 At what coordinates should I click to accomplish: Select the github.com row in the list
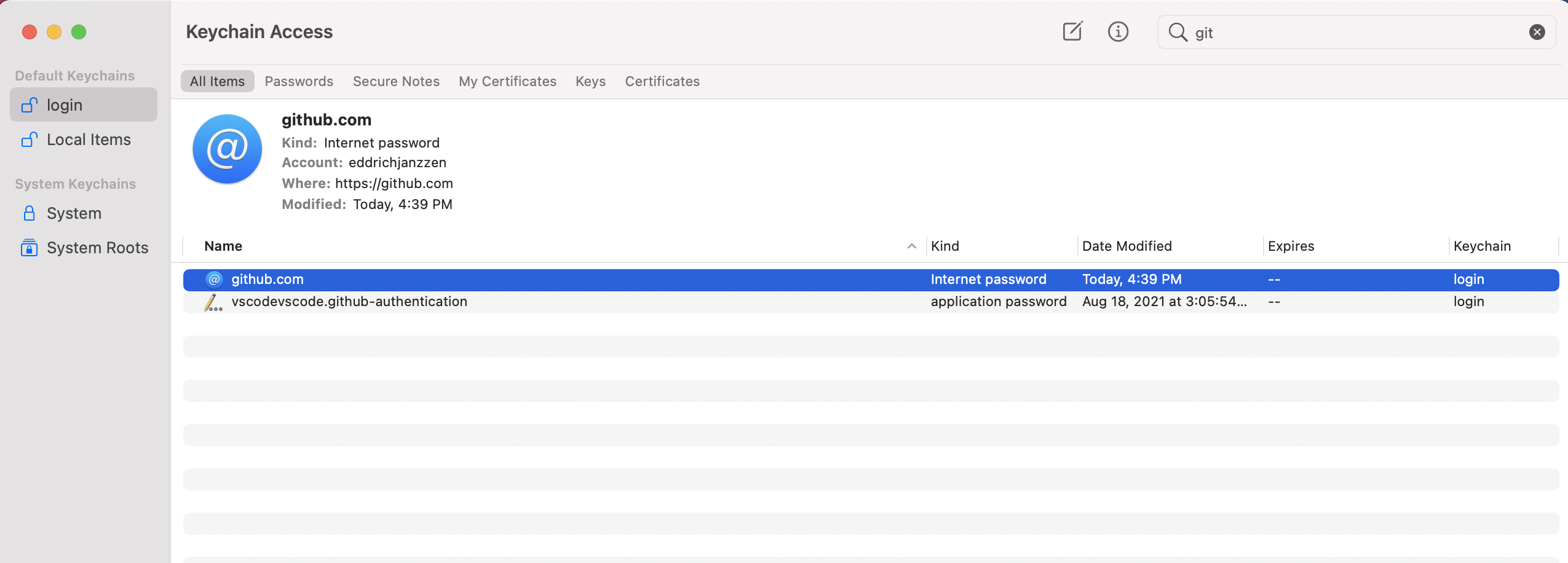[871, 280]
